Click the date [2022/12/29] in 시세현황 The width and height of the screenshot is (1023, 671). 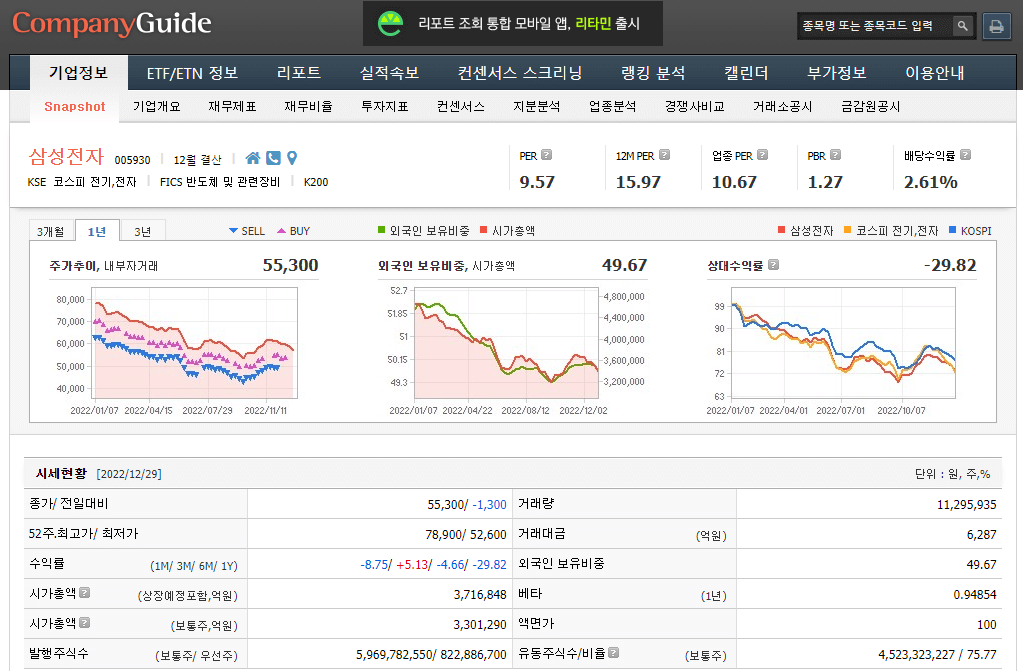coord(129,474)
